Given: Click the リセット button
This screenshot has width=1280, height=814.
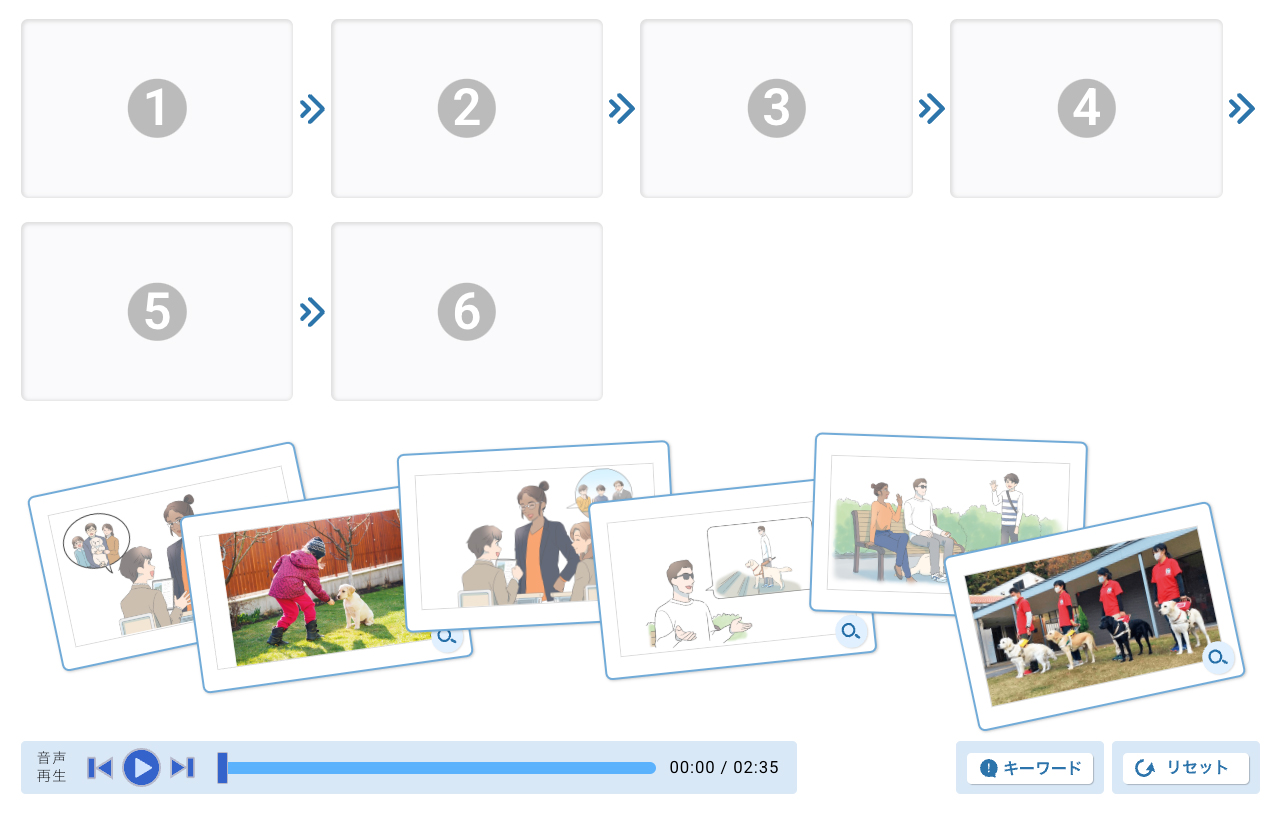Looking at the screenshot, I should tap(1186, 768).
